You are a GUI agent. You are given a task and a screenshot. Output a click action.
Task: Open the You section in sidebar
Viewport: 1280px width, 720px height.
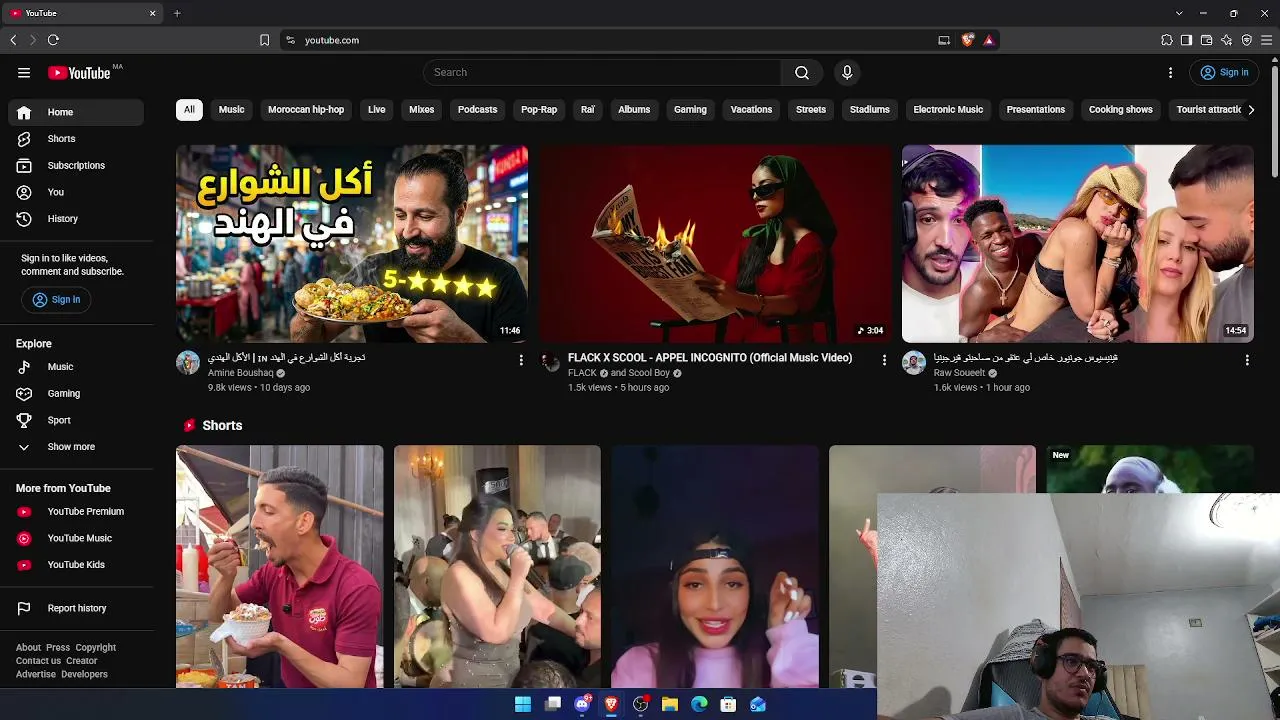click(x=76, y=192)
